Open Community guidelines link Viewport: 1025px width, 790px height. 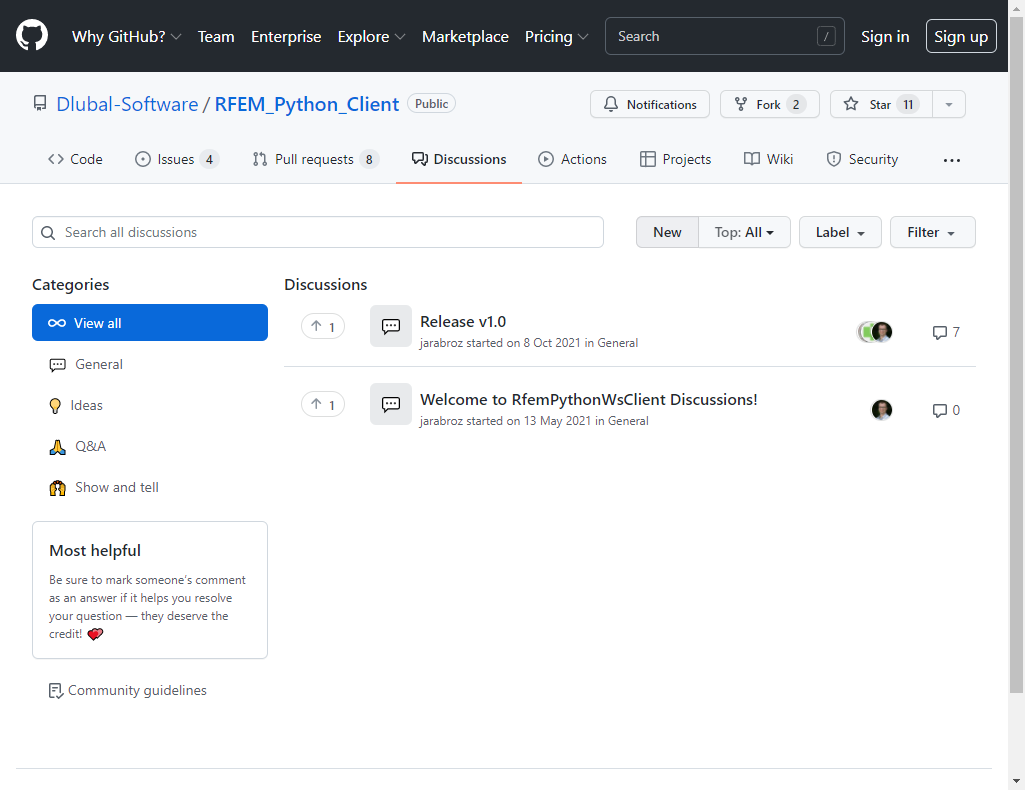click(137, 690)
